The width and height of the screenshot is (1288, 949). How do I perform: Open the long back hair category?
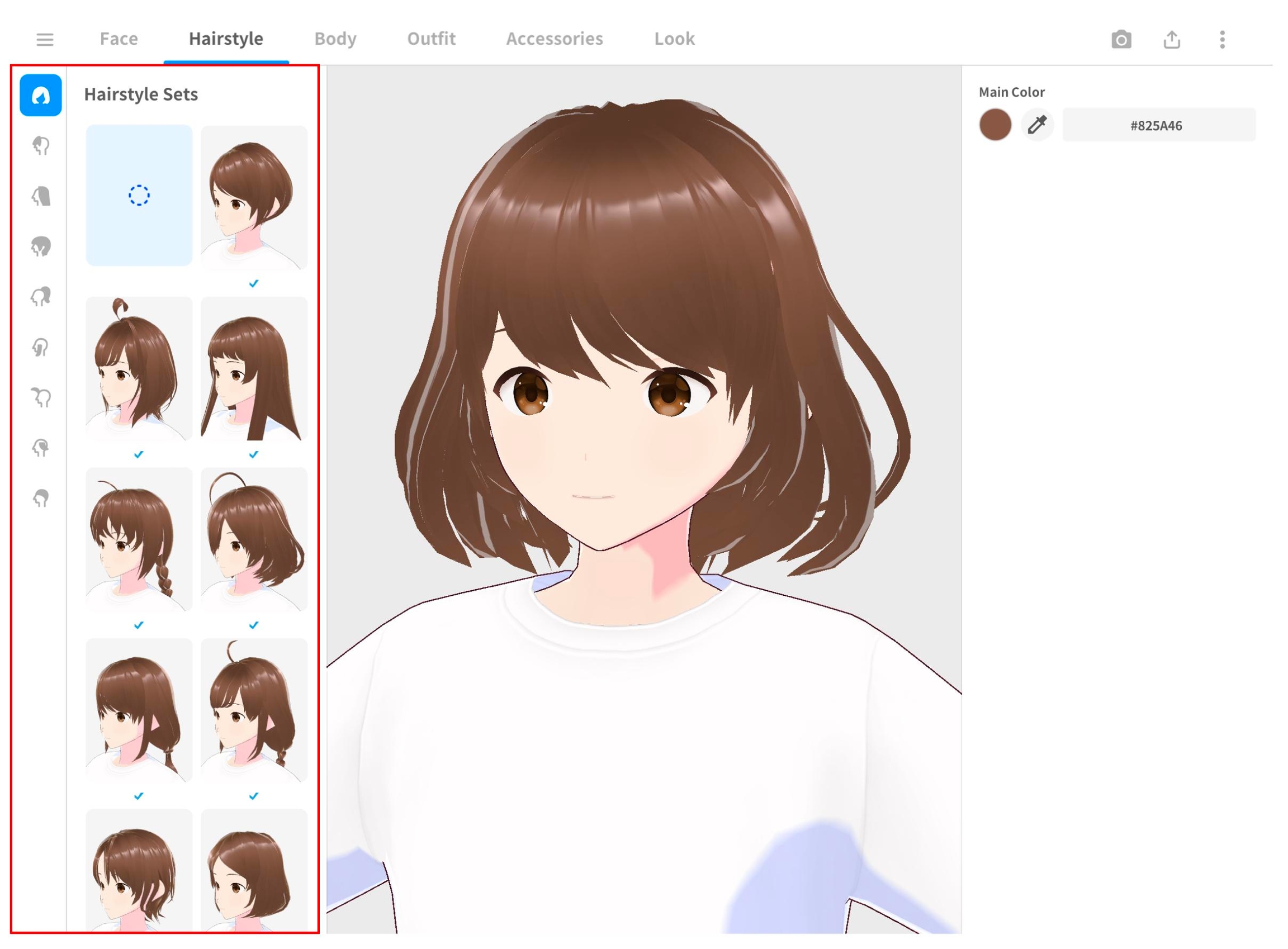click(x=41, y=197)
